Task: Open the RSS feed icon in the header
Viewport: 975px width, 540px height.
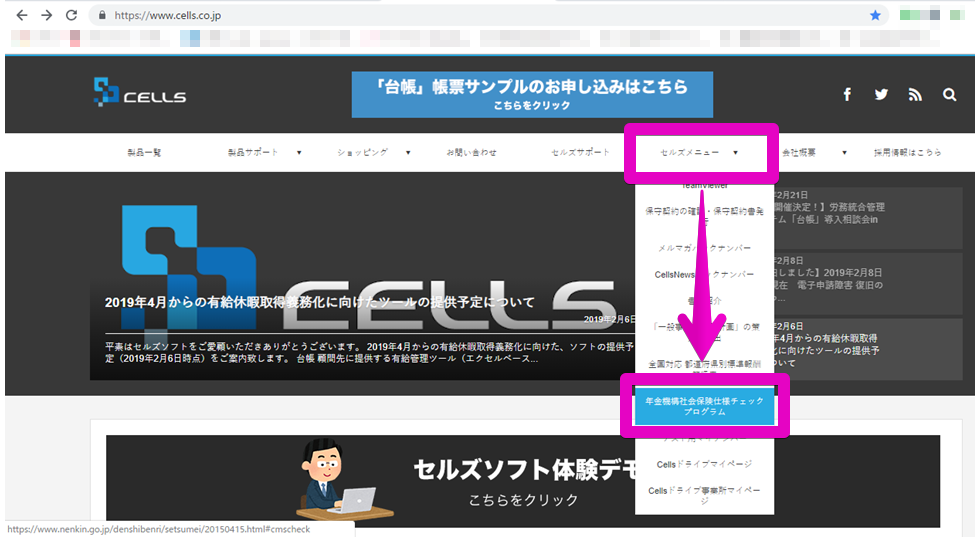Action: coord(915,95)
